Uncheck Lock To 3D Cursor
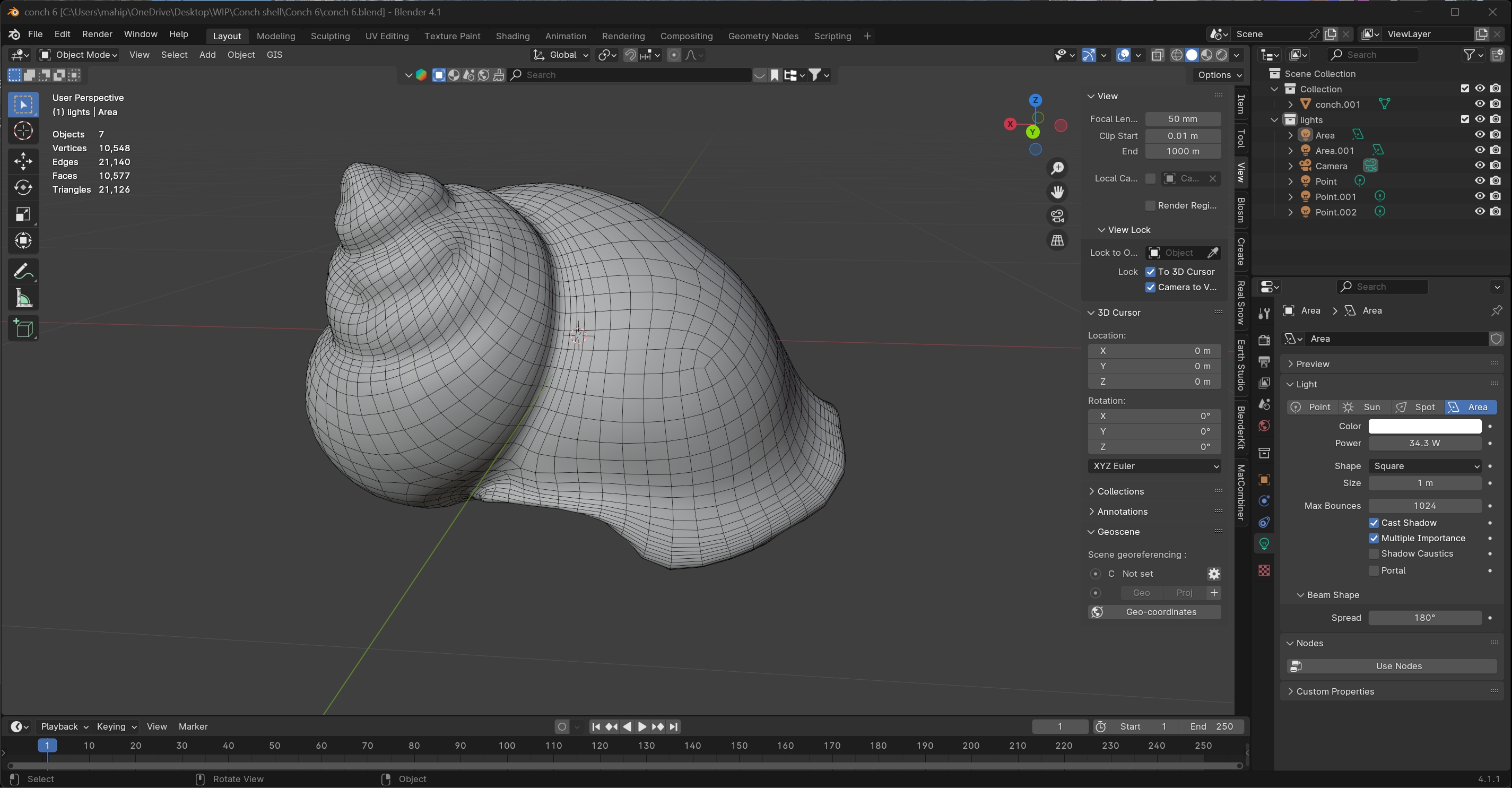 1150,272
